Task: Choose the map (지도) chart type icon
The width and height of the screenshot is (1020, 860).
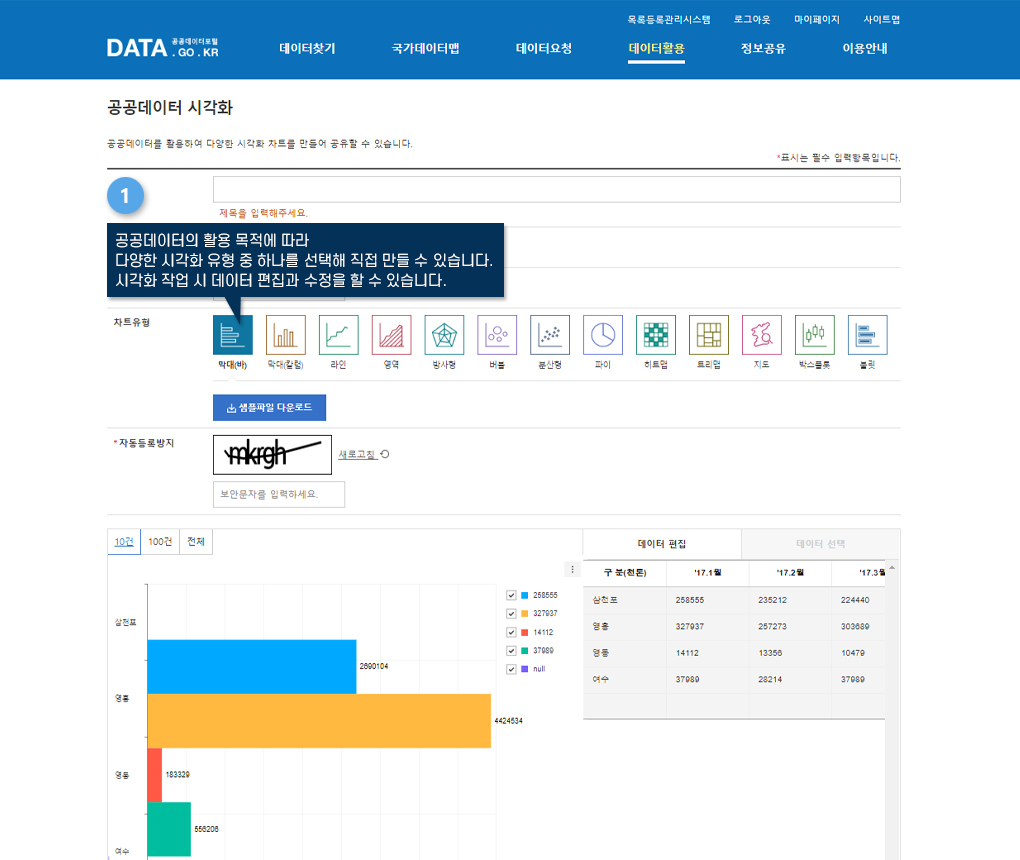Action: click(762, 335)
